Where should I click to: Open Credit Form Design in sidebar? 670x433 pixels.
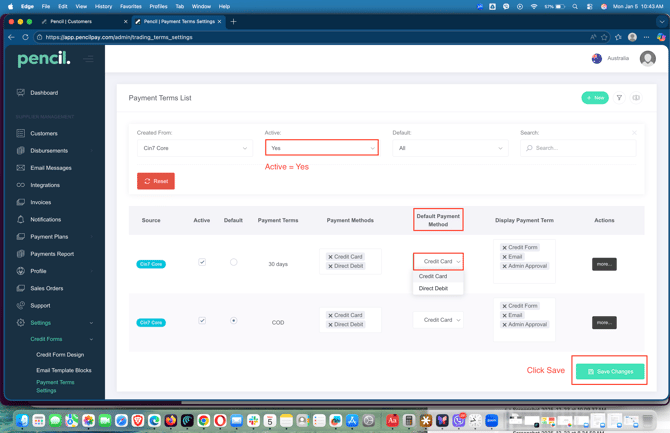coord(60,355)
